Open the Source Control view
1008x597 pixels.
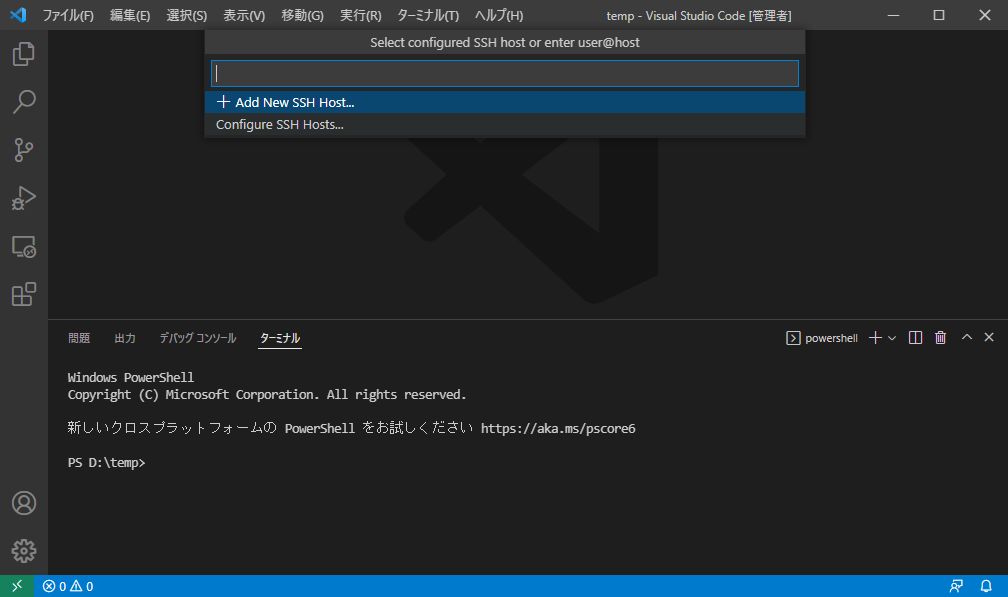pyautogui.click(x=24, y=150)
